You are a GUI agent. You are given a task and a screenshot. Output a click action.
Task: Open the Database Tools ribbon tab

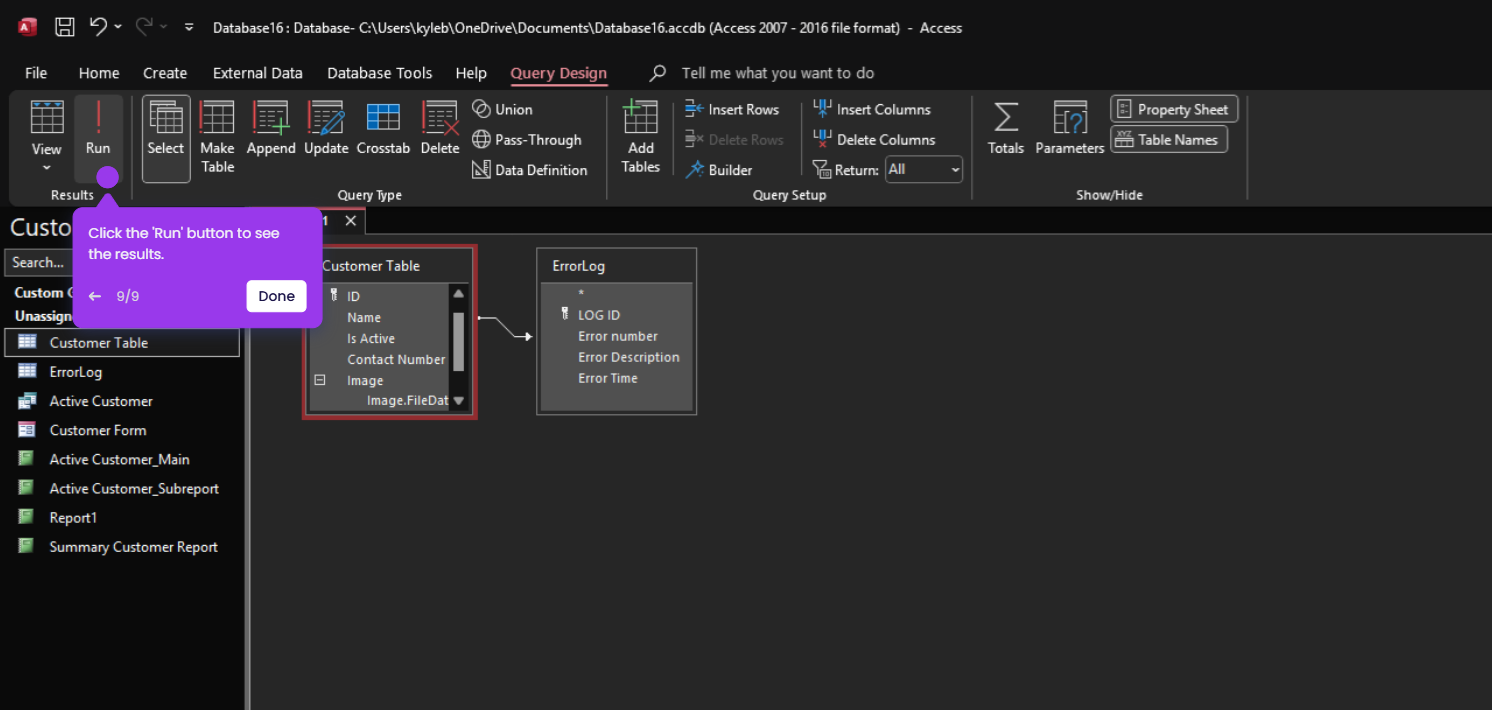(x=380, y=73)
